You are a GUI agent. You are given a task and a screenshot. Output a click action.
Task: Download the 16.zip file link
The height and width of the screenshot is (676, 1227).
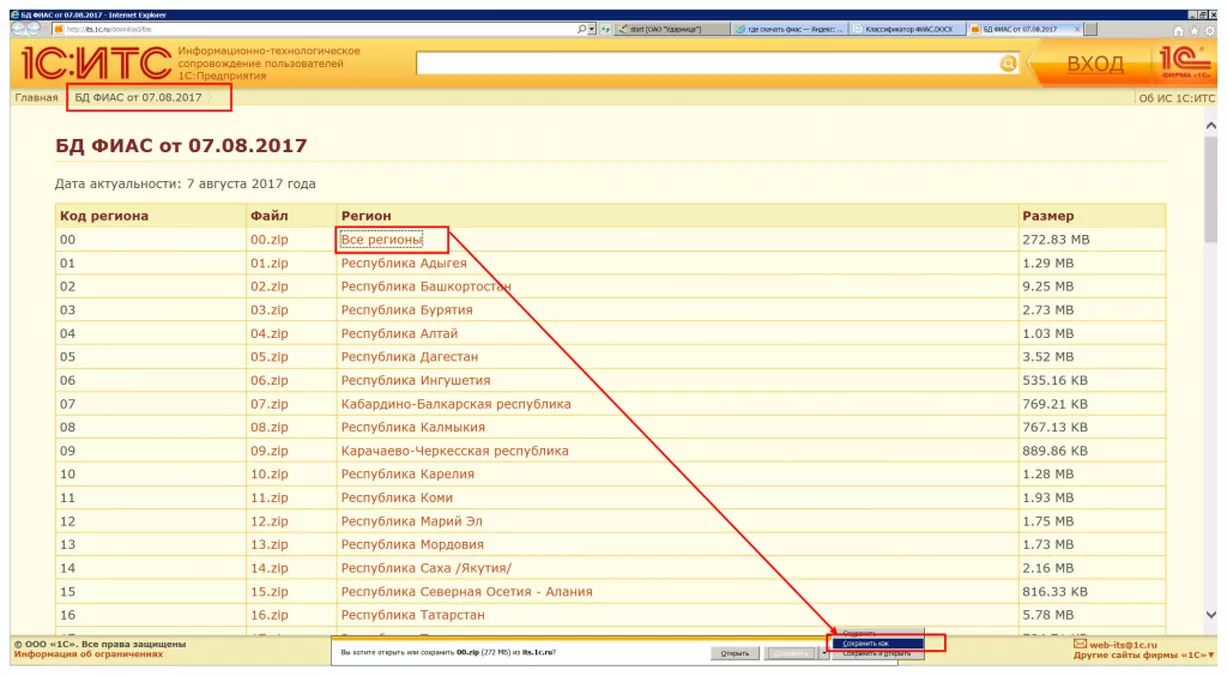click(269, 616)
